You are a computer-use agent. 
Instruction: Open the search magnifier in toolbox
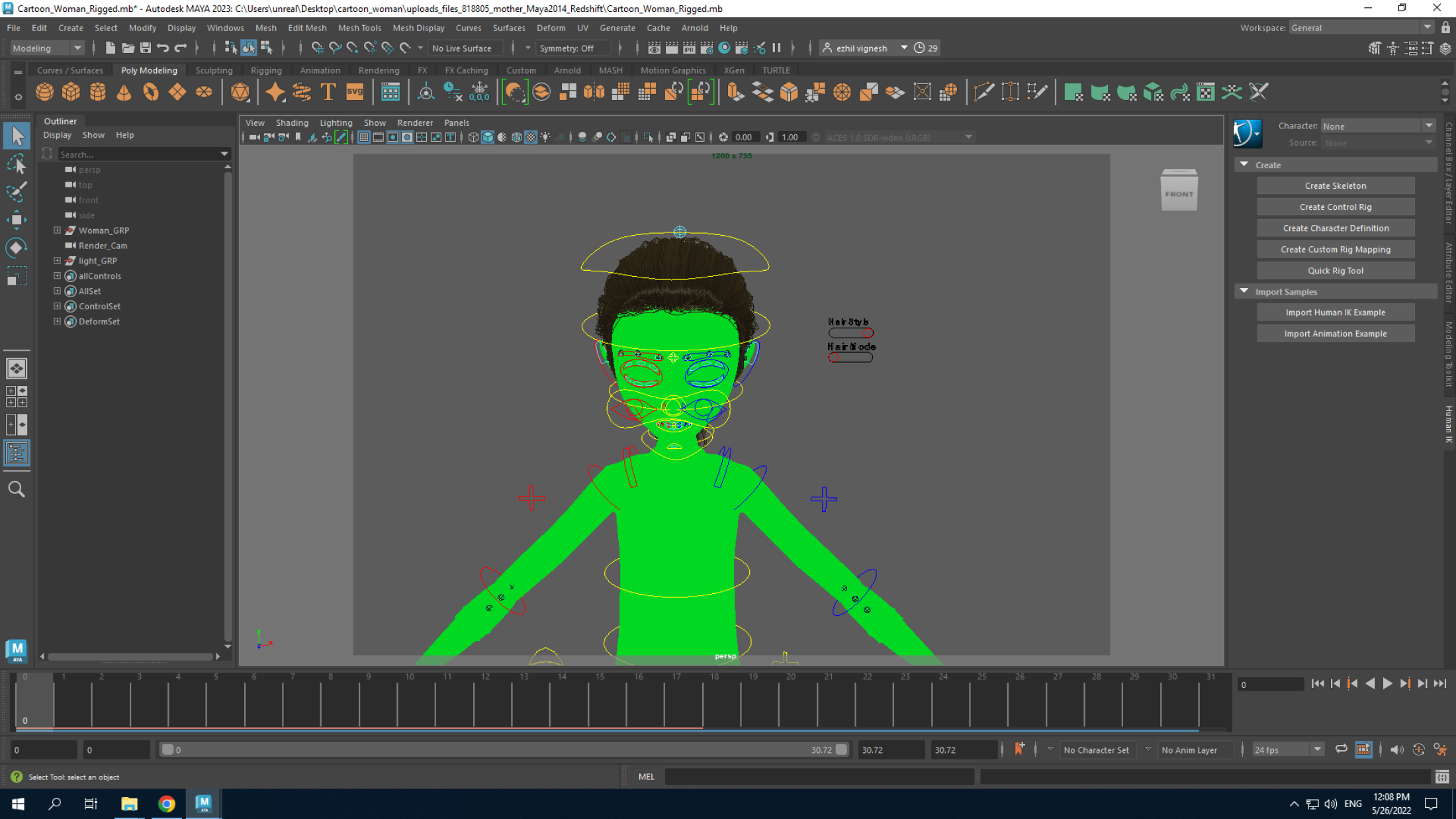[17, 489]
